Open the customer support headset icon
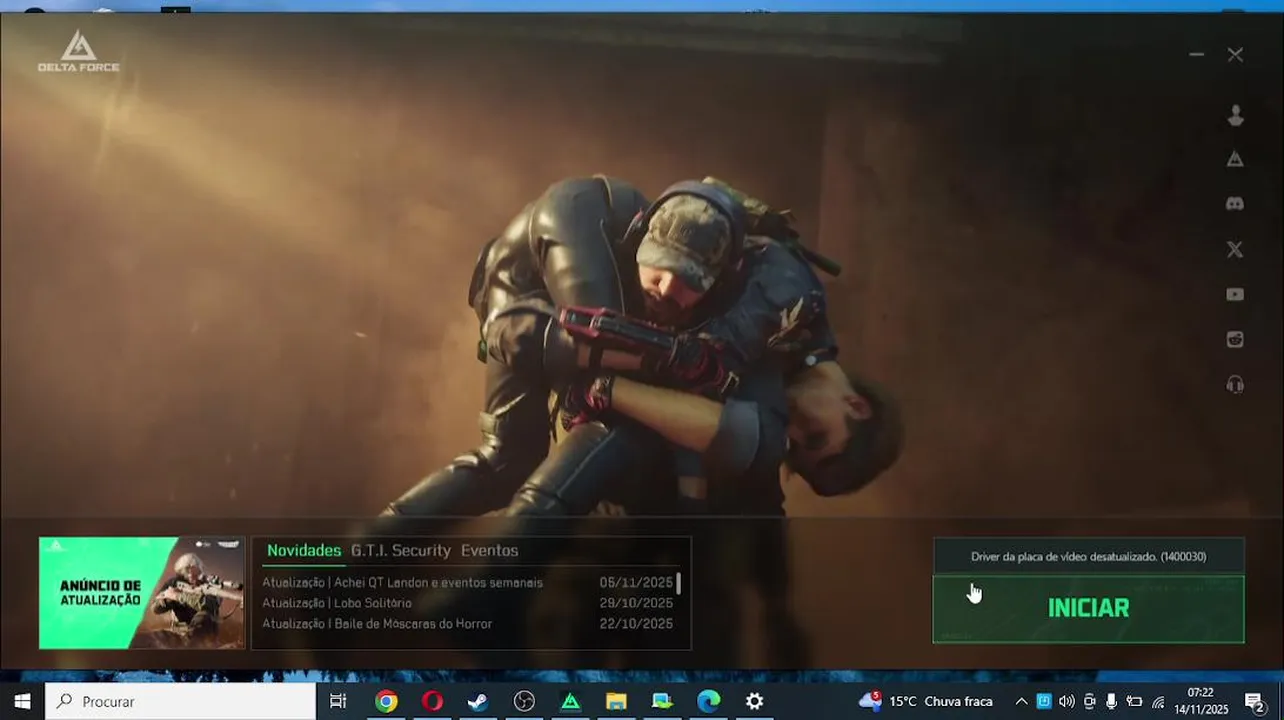Viewport: 1284px width, 720px height. coord(1235,385)
